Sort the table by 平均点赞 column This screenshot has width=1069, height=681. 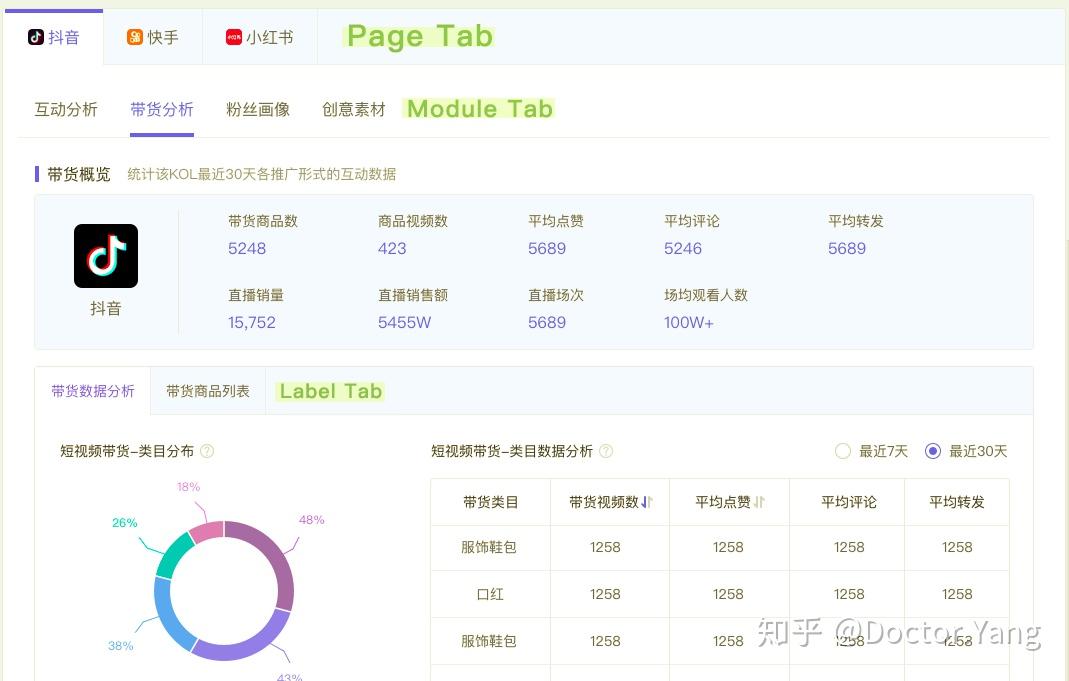(x=760, y=502)
